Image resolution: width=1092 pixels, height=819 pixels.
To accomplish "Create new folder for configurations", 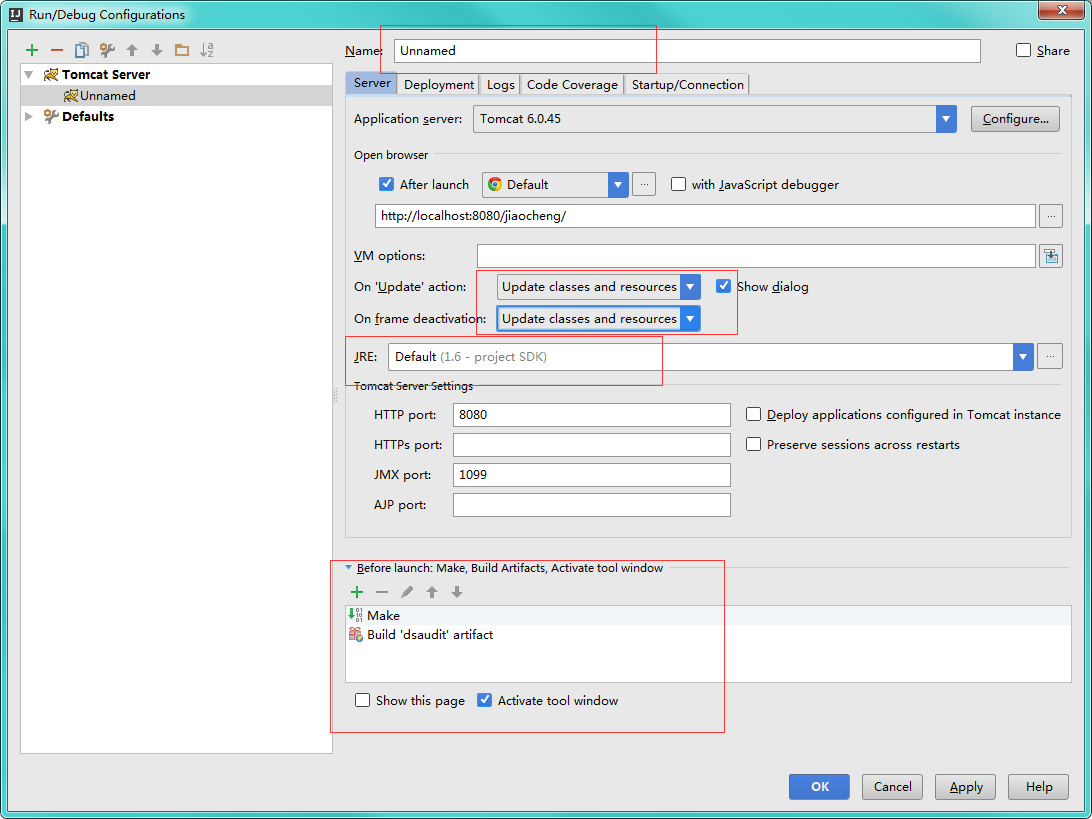I will pyautogui.click(x=182, y=50).
